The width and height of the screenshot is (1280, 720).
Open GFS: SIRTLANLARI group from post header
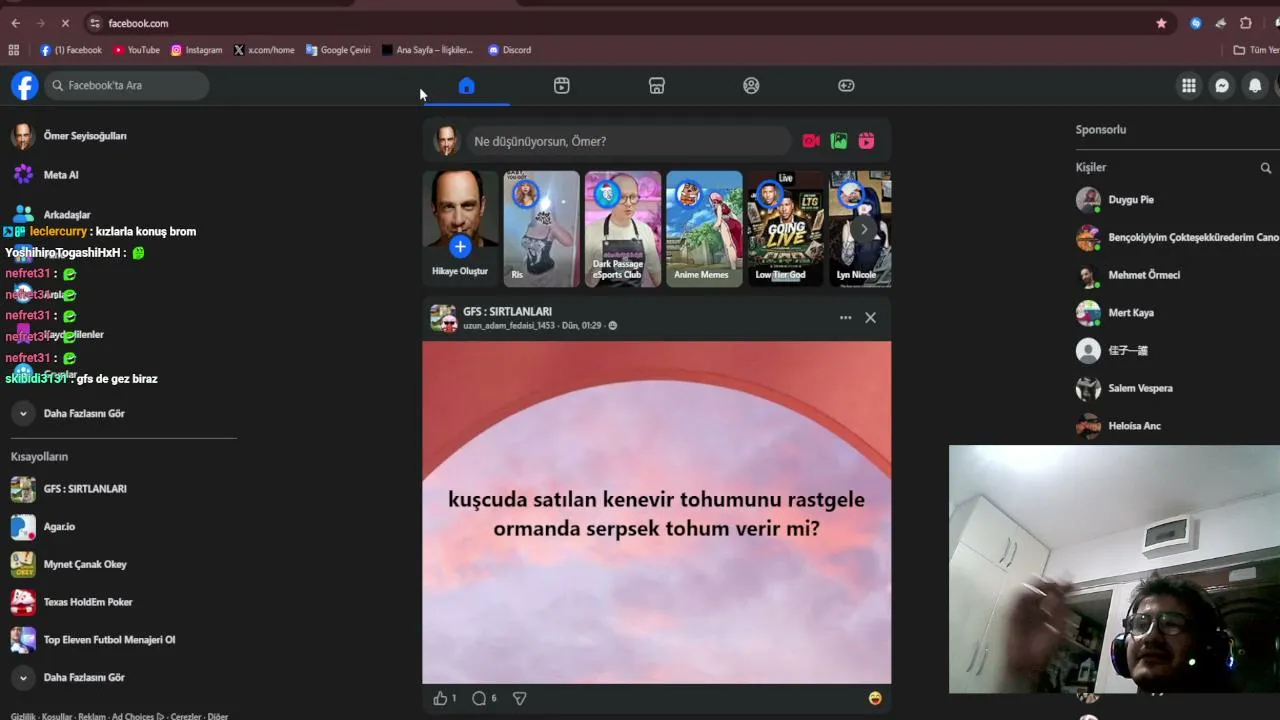coord(507,312)
